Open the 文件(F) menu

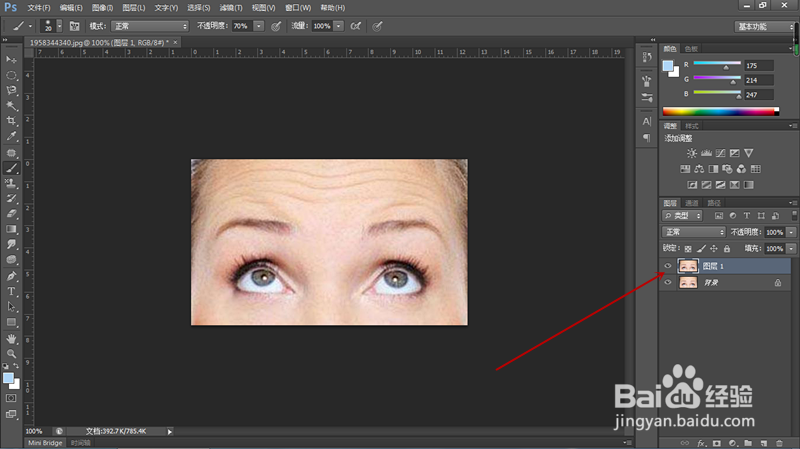39,8
